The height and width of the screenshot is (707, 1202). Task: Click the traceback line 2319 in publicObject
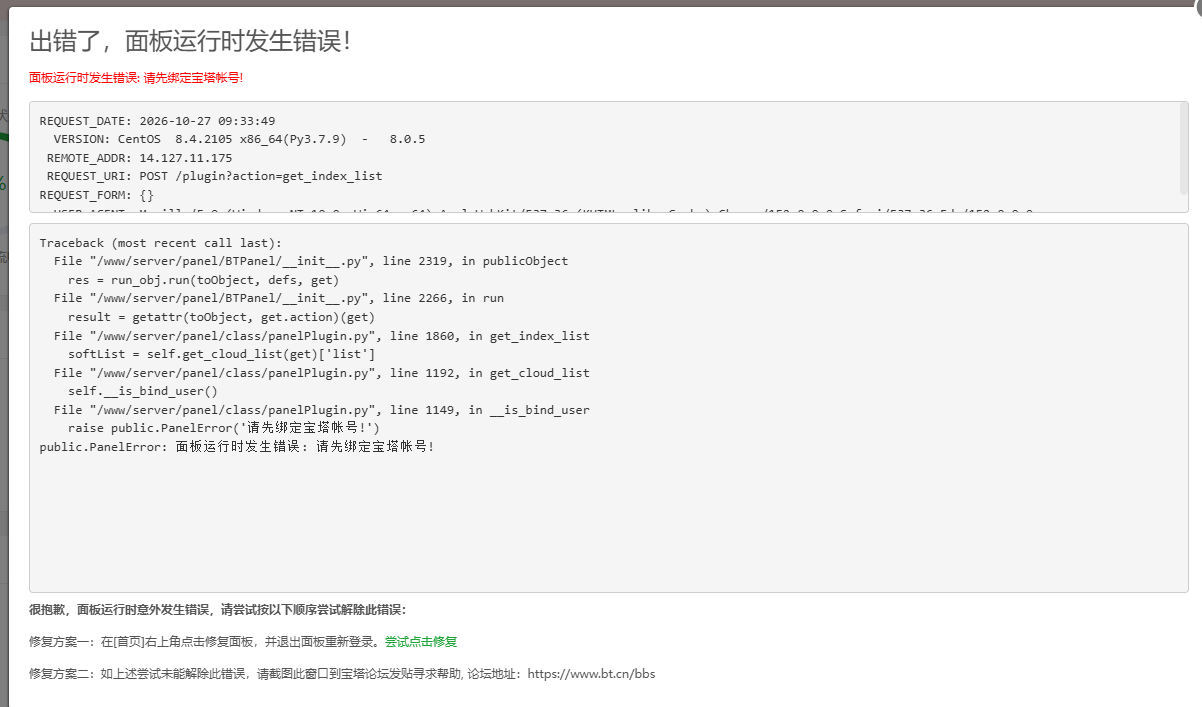311,261
